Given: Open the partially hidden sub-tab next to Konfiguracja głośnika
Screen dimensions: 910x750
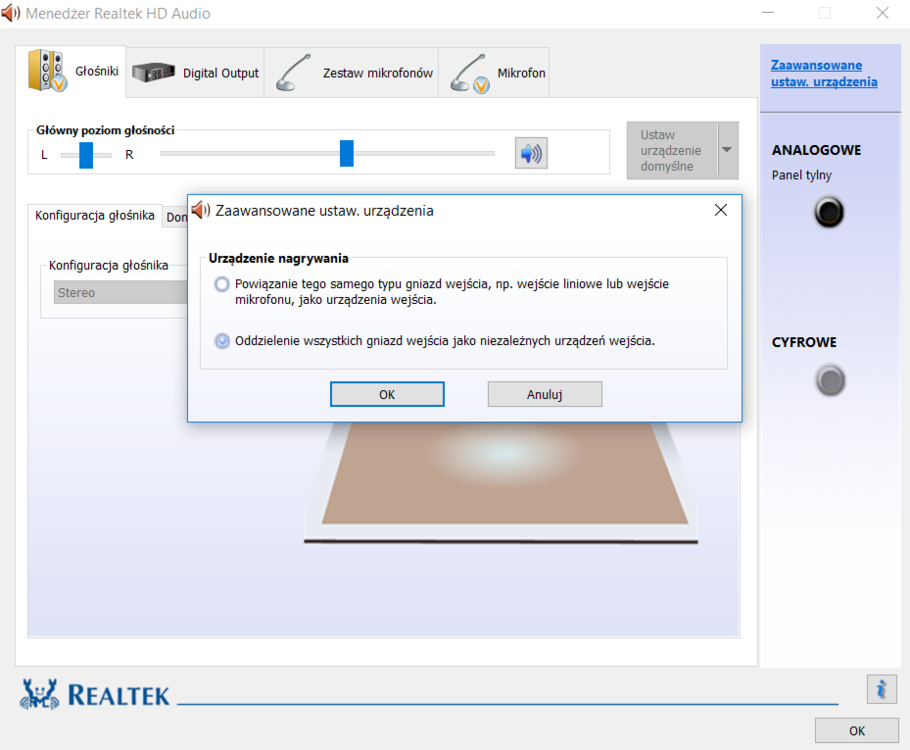Looking at the screenshot, I should coord(175,217).
